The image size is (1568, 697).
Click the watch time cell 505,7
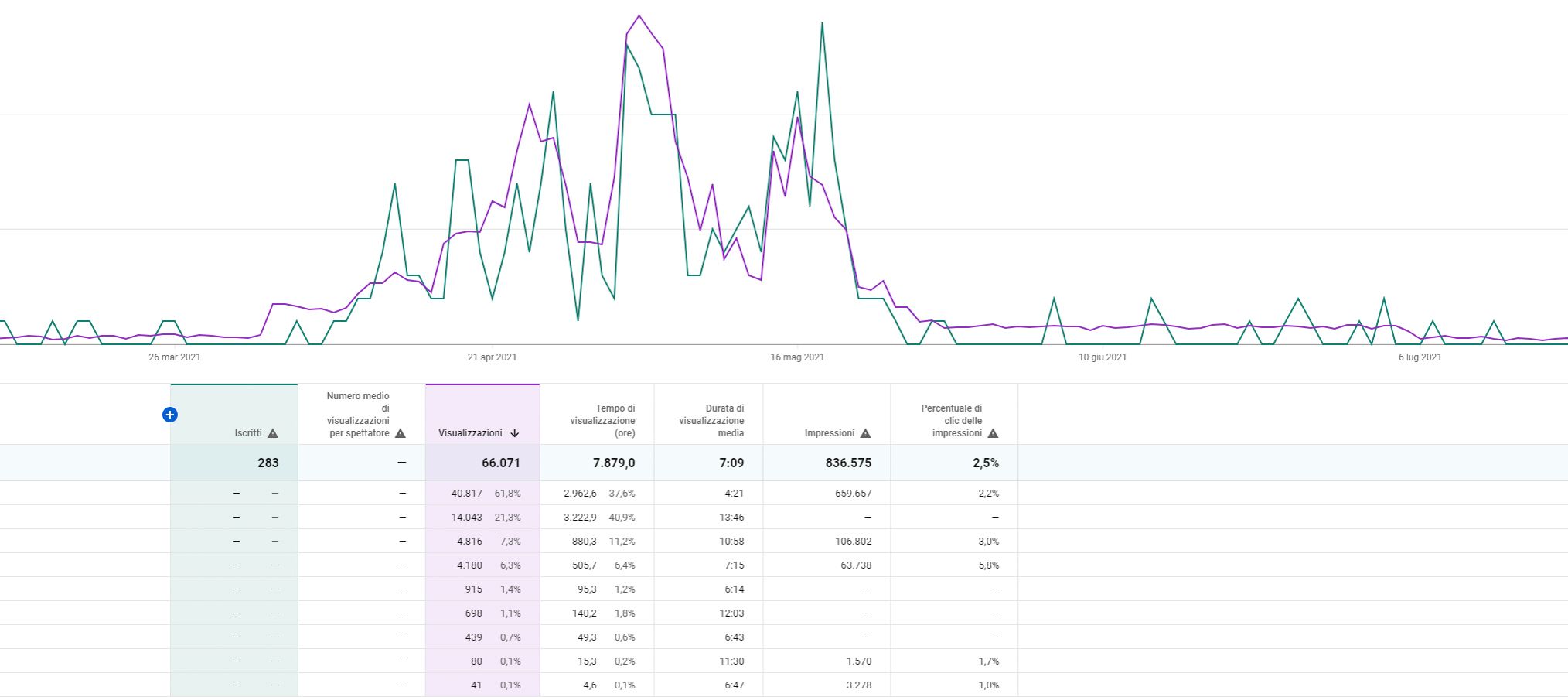585,565
